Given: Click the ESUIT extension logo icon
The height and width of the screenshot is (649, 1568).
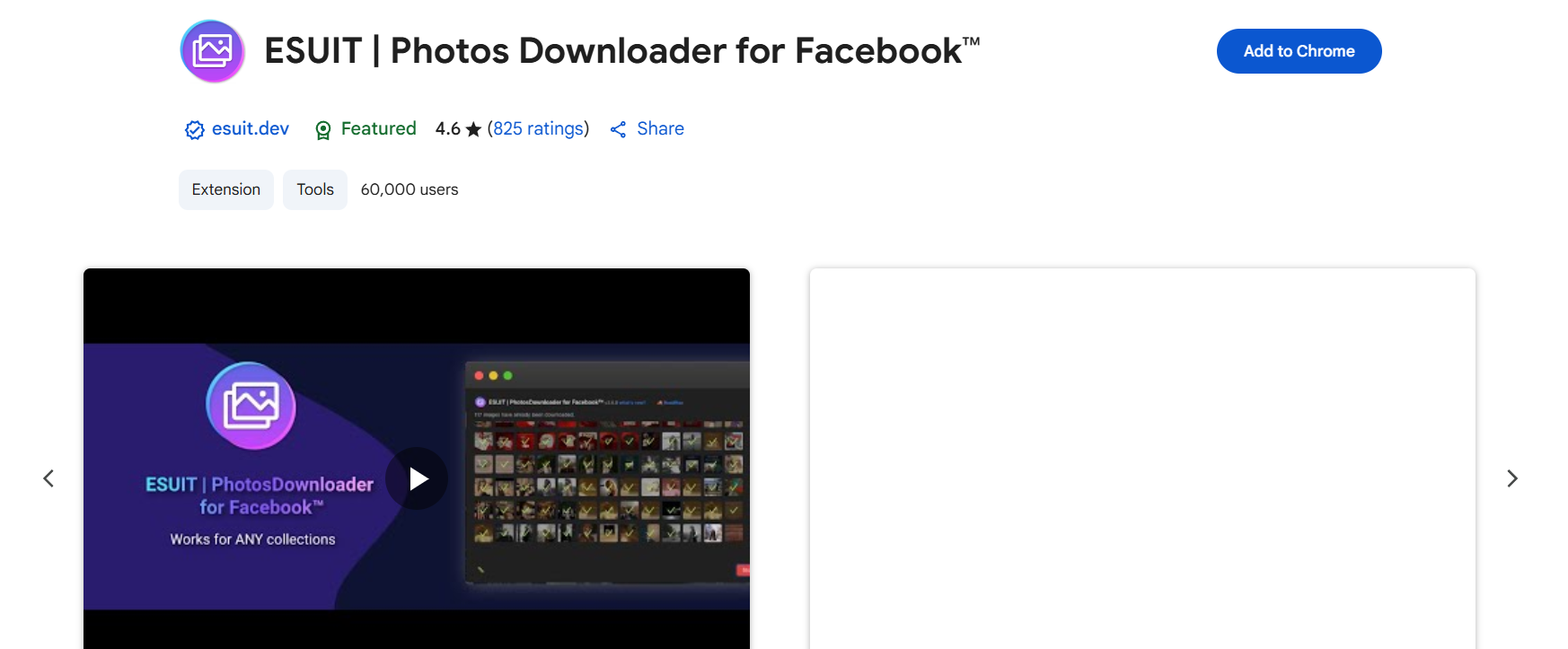Looking at the screenshot, I should pyautogui.click(x=213, y=51).
